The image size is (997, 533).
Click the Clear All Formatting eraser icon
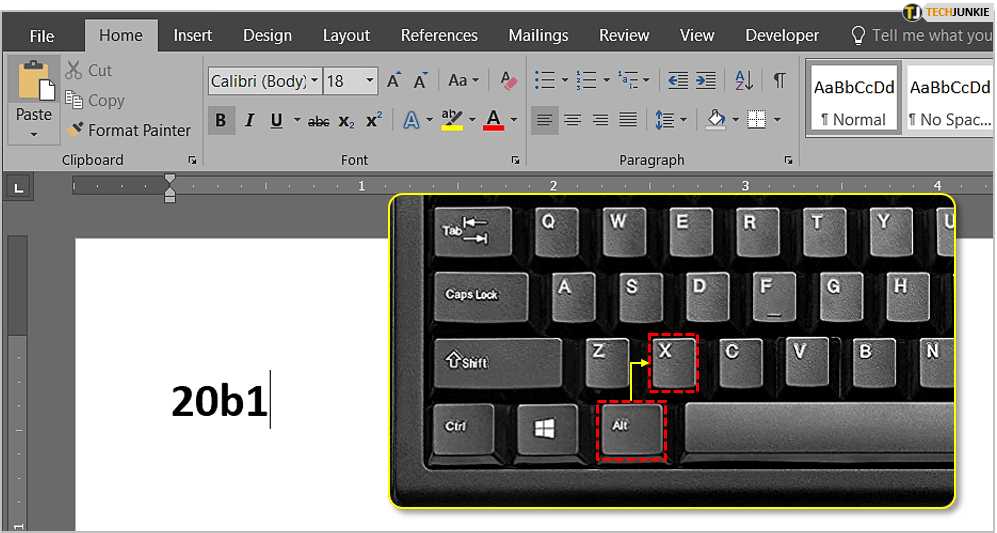508,81
